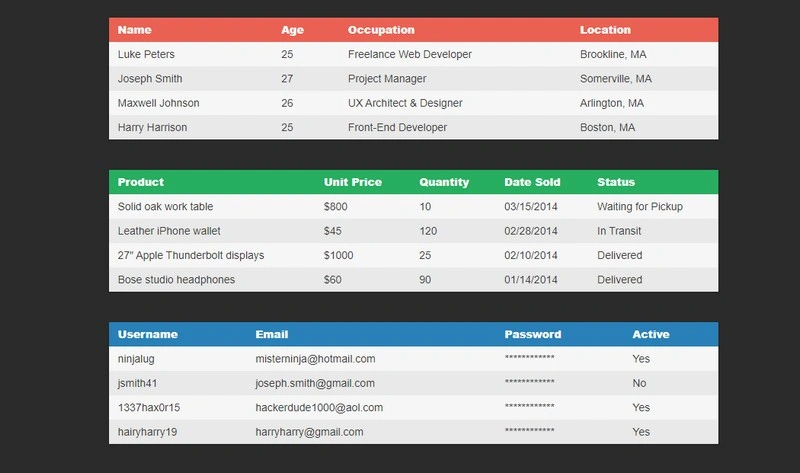The image size is (800, 473).
Task: Click the 03/15/2014 date sold
Action: point(531,207)
